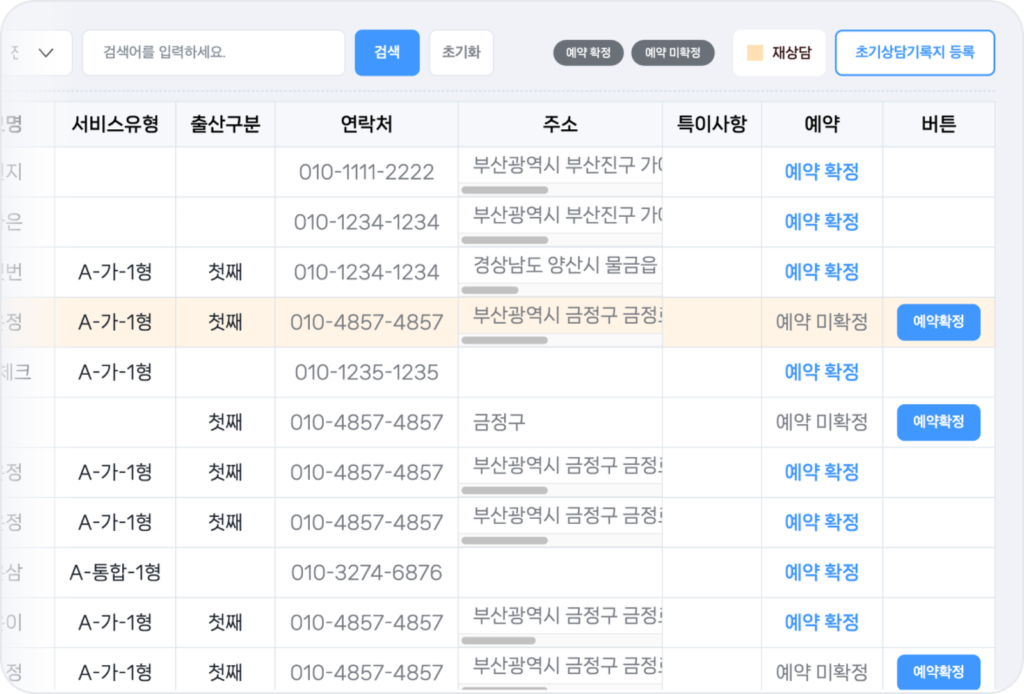Click the 출산구분 column header
This screenshot has width=1024, height=694.
tap(225, 125)
